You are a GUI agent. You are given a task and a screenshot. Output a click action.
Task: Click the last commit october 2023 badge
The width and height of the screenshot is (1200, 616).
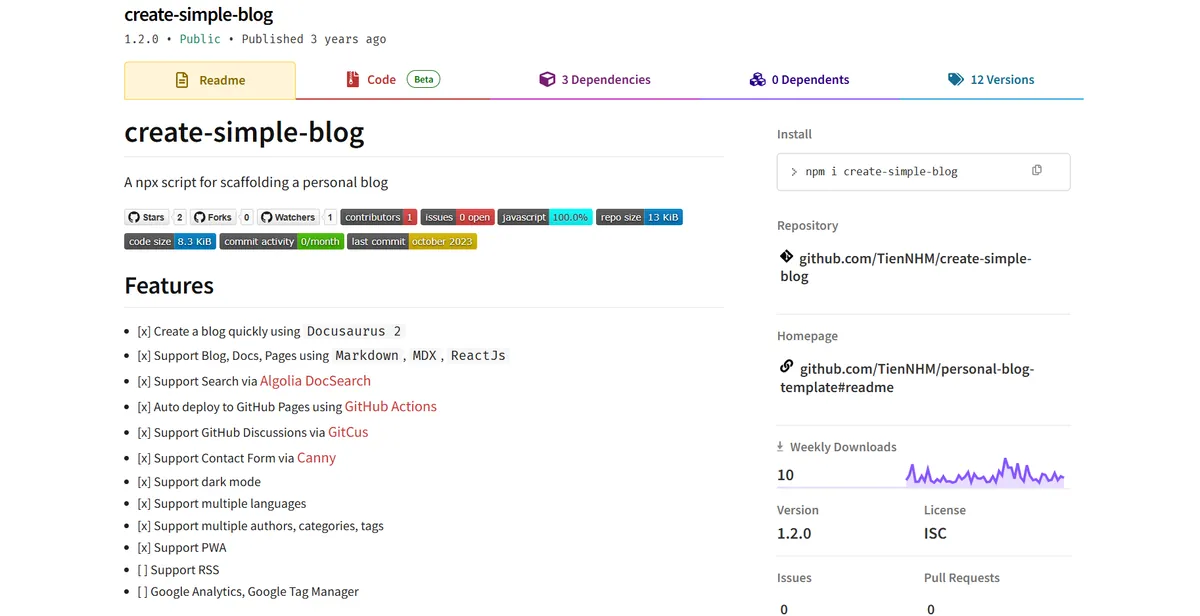pos(412,241)
